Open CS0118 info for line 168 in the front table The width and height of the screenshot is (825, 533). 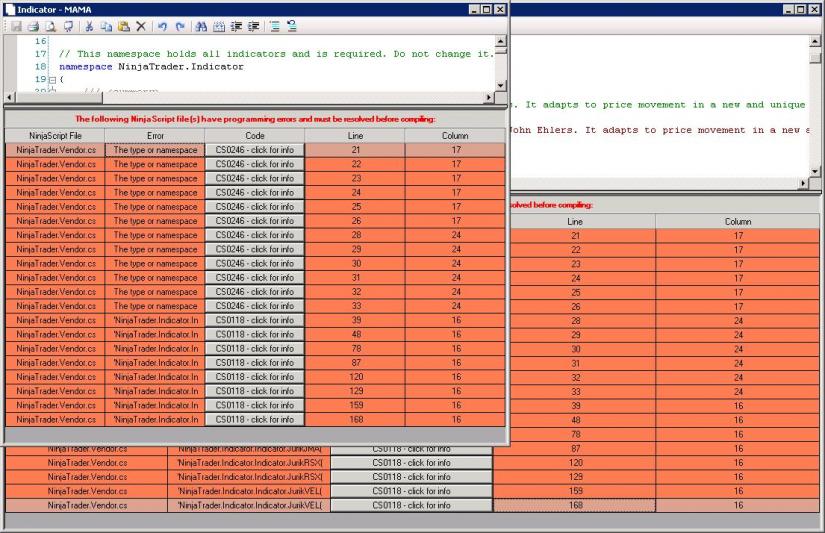tap(255, 420)
